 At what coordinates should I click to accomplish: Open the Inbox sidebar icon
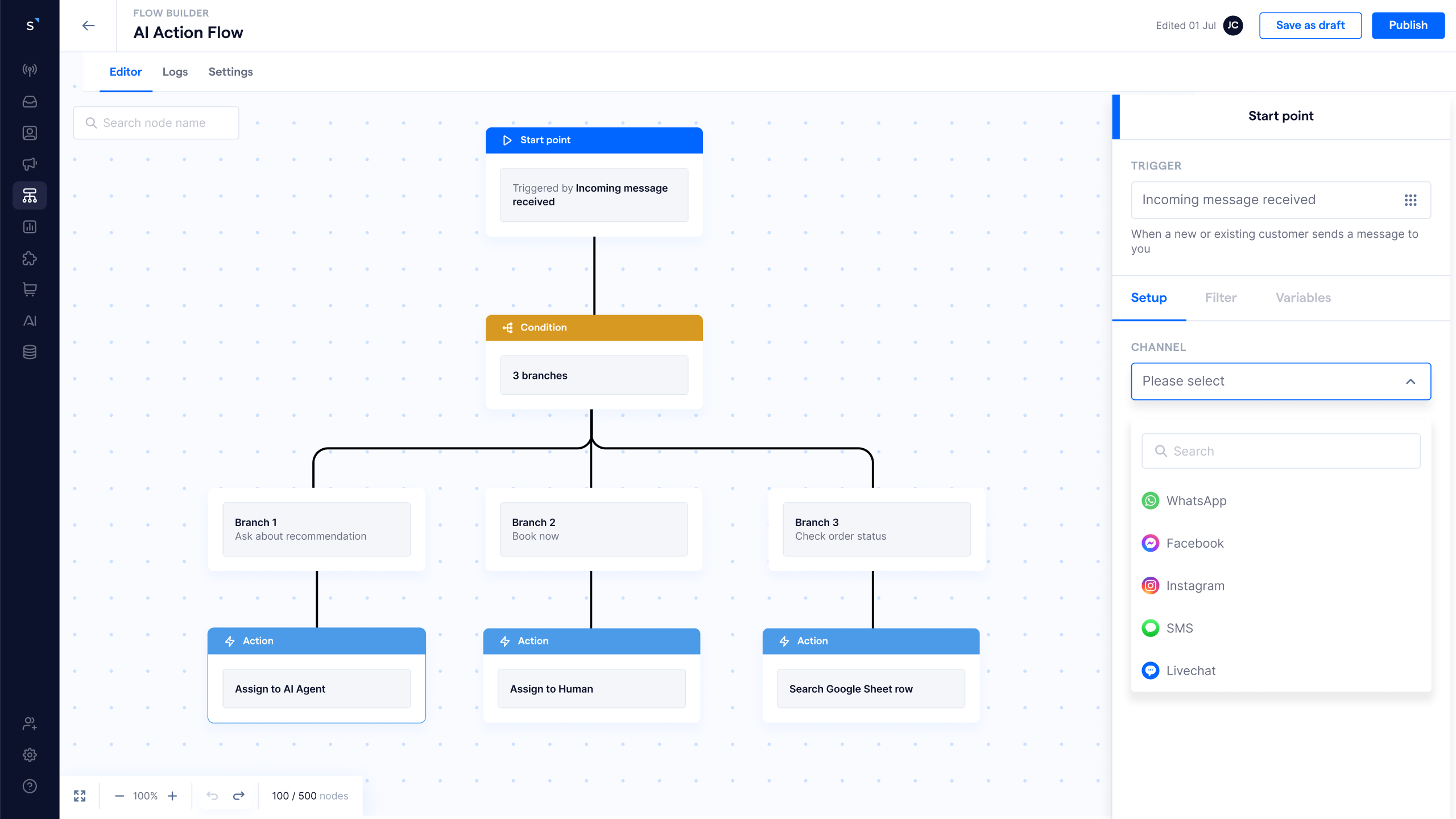[30, 102]
